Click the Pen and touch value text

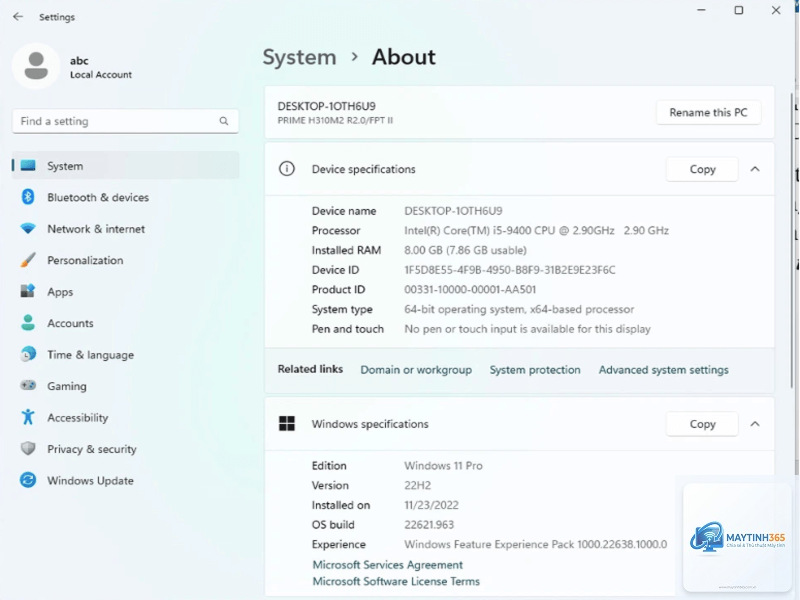point(527,329)
